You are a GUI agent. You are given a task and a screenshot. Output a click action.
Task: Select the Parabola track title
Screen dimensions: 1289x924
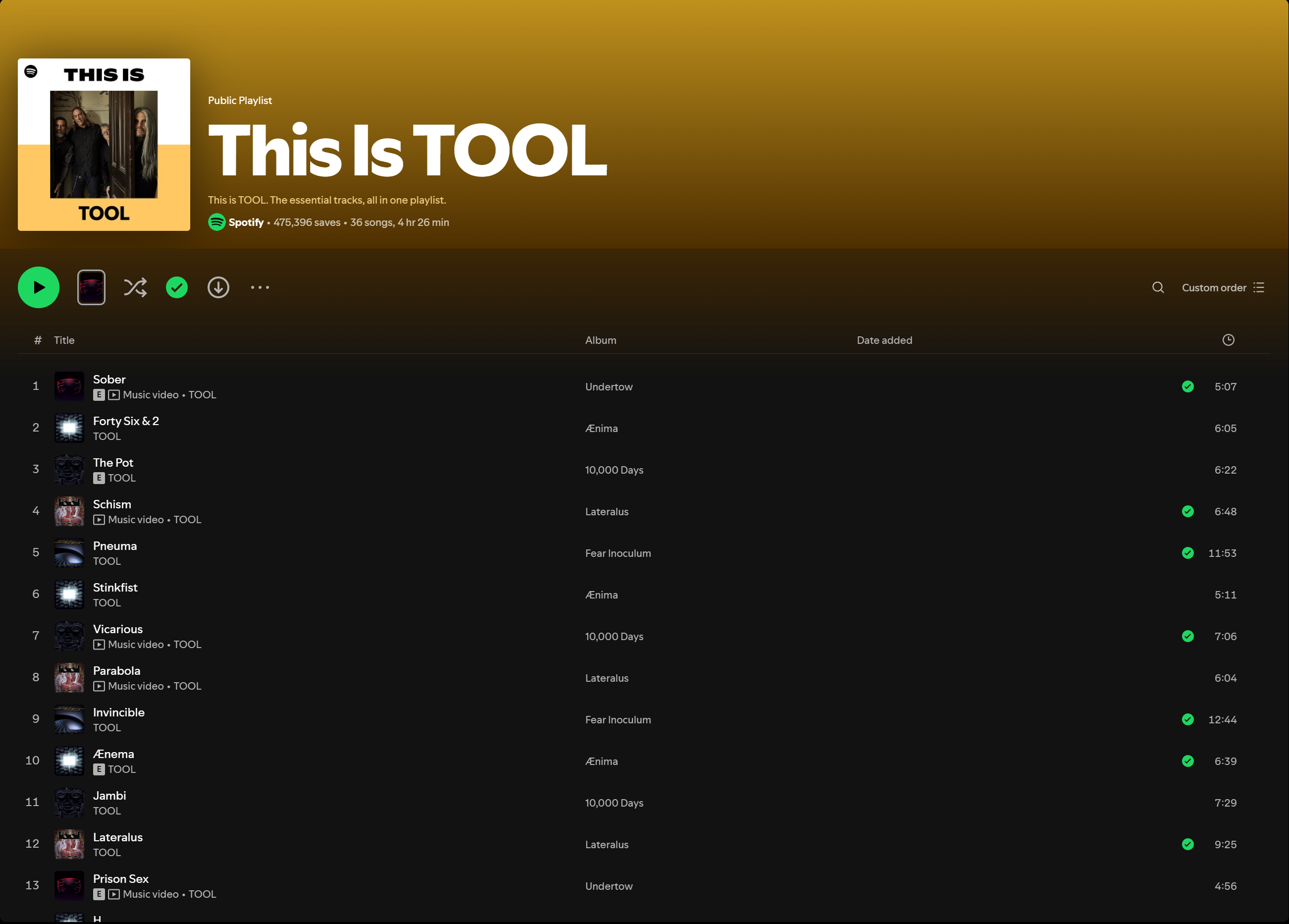(x=116, y=670)
